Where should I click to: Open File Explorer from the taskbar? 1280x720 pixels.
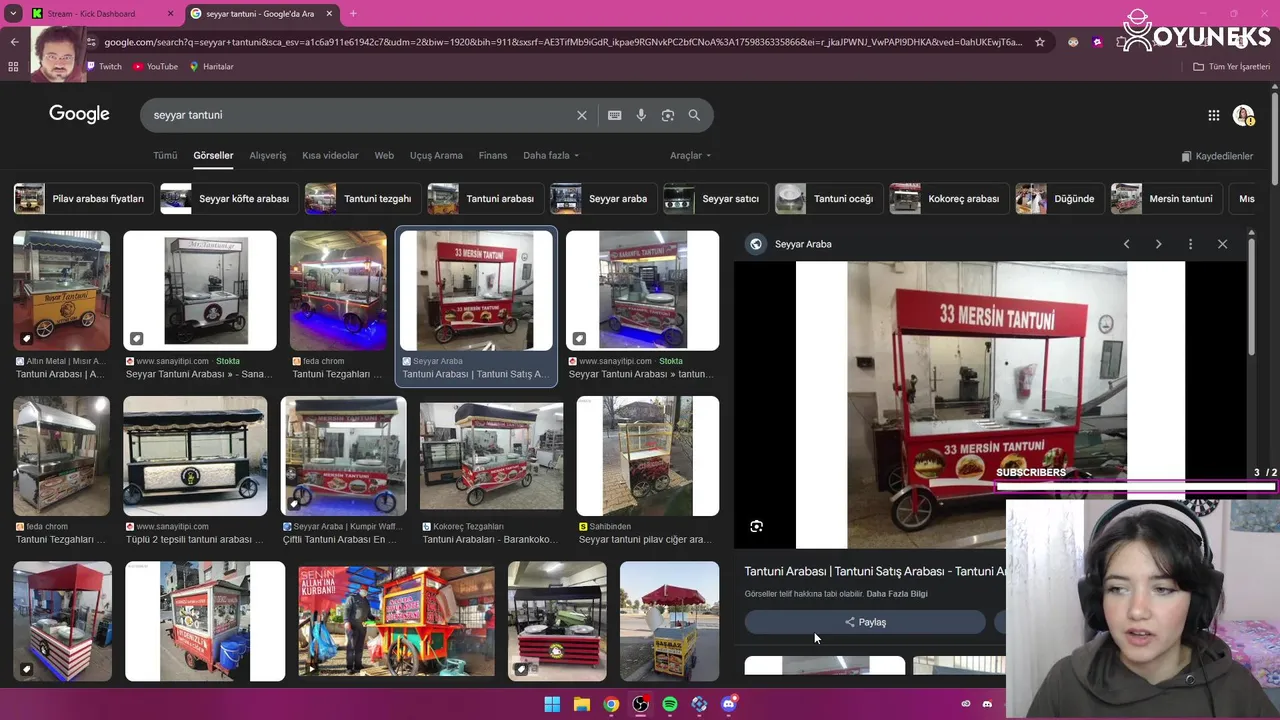581,704
